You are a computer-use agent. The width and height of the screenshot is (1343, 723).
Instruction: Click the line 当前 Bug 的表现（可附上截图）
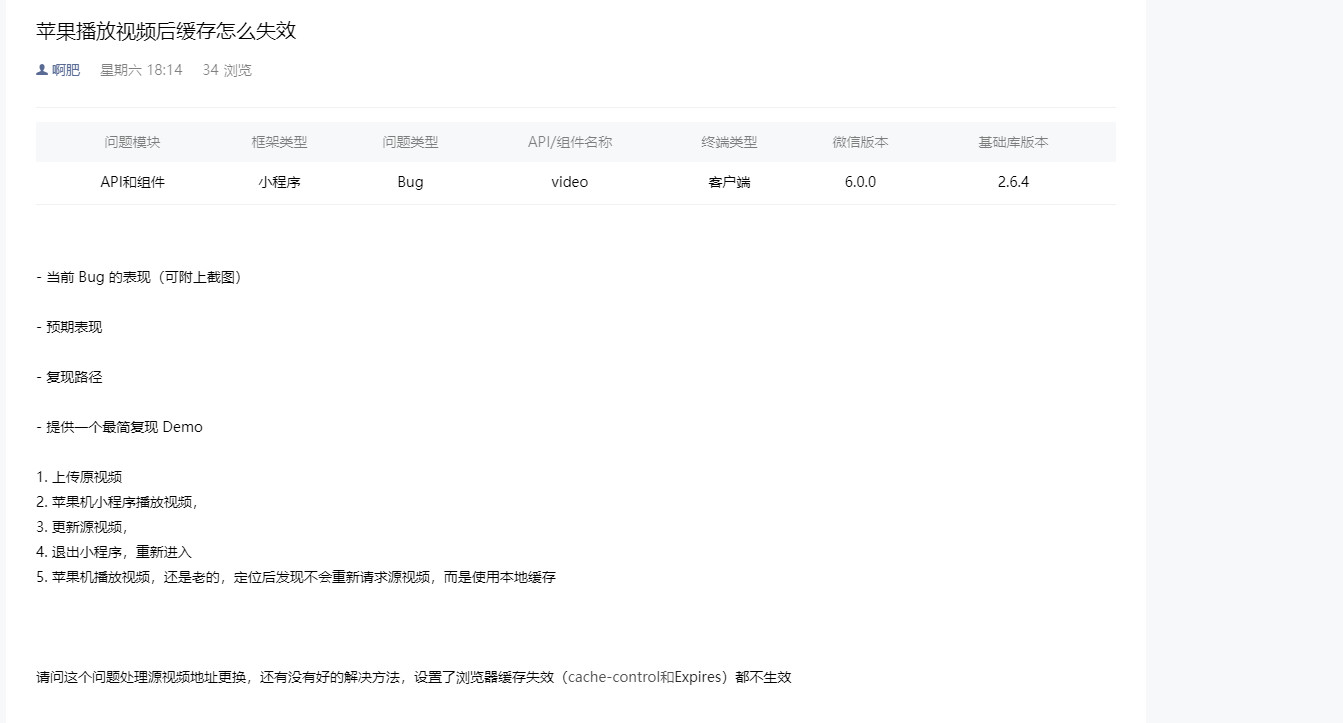(x=139, y=277)
